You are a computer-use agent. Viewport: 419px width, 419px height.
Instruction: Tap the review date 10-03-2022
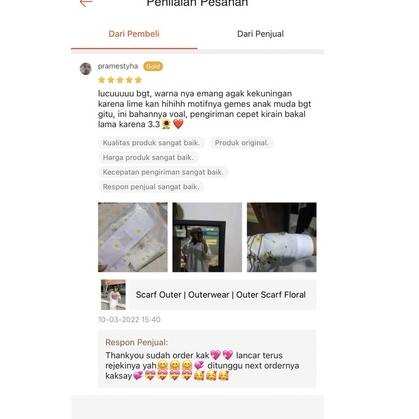click(129, 319)
